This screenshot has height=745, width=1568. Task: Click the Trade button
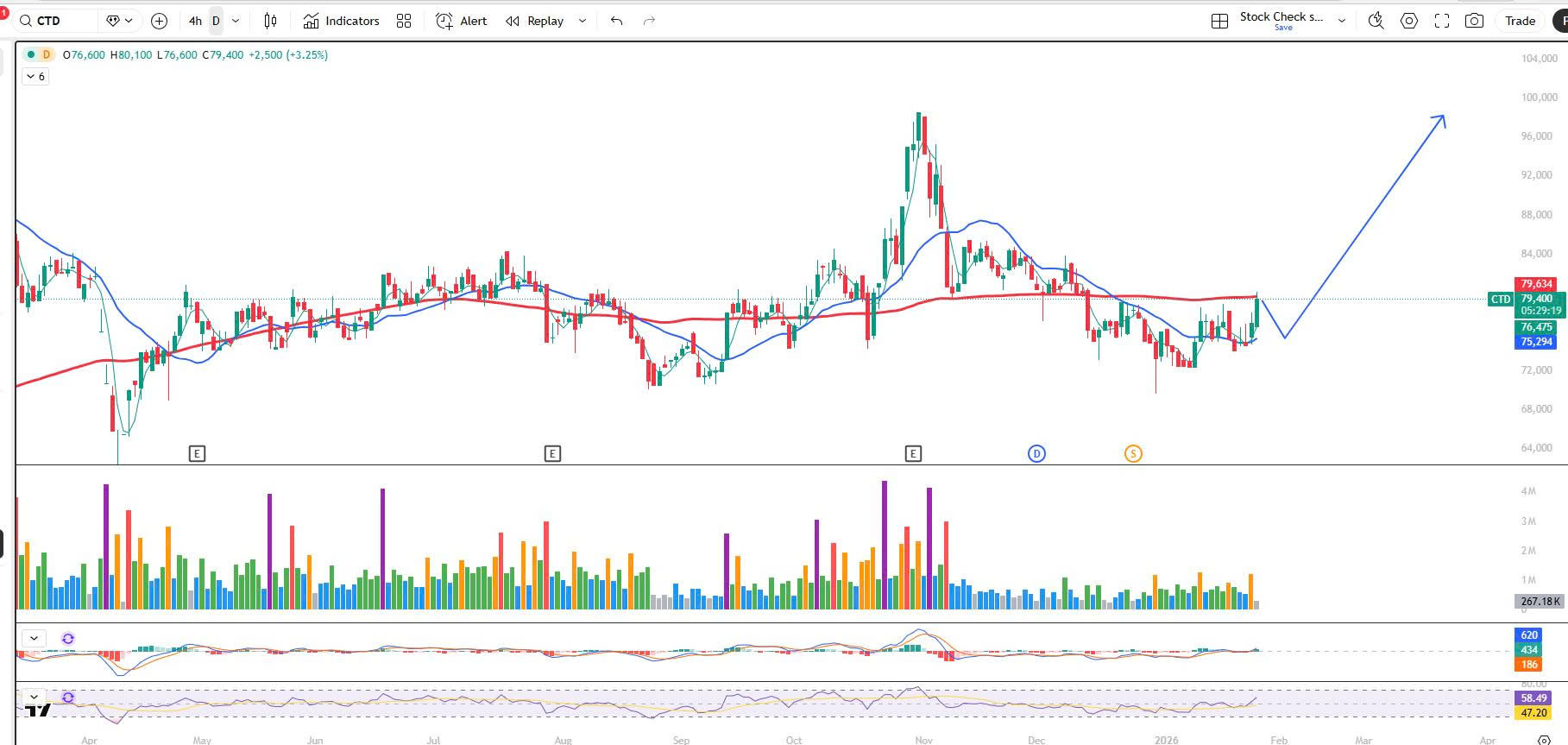click(x=1520, y=21)
